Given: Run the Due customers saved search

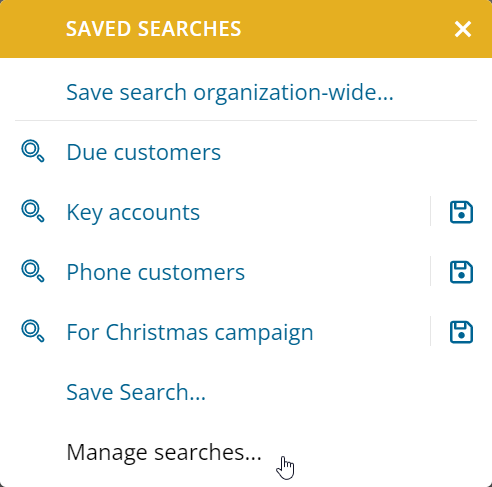Looking at the screenshot, I should (x=144, y=152).
